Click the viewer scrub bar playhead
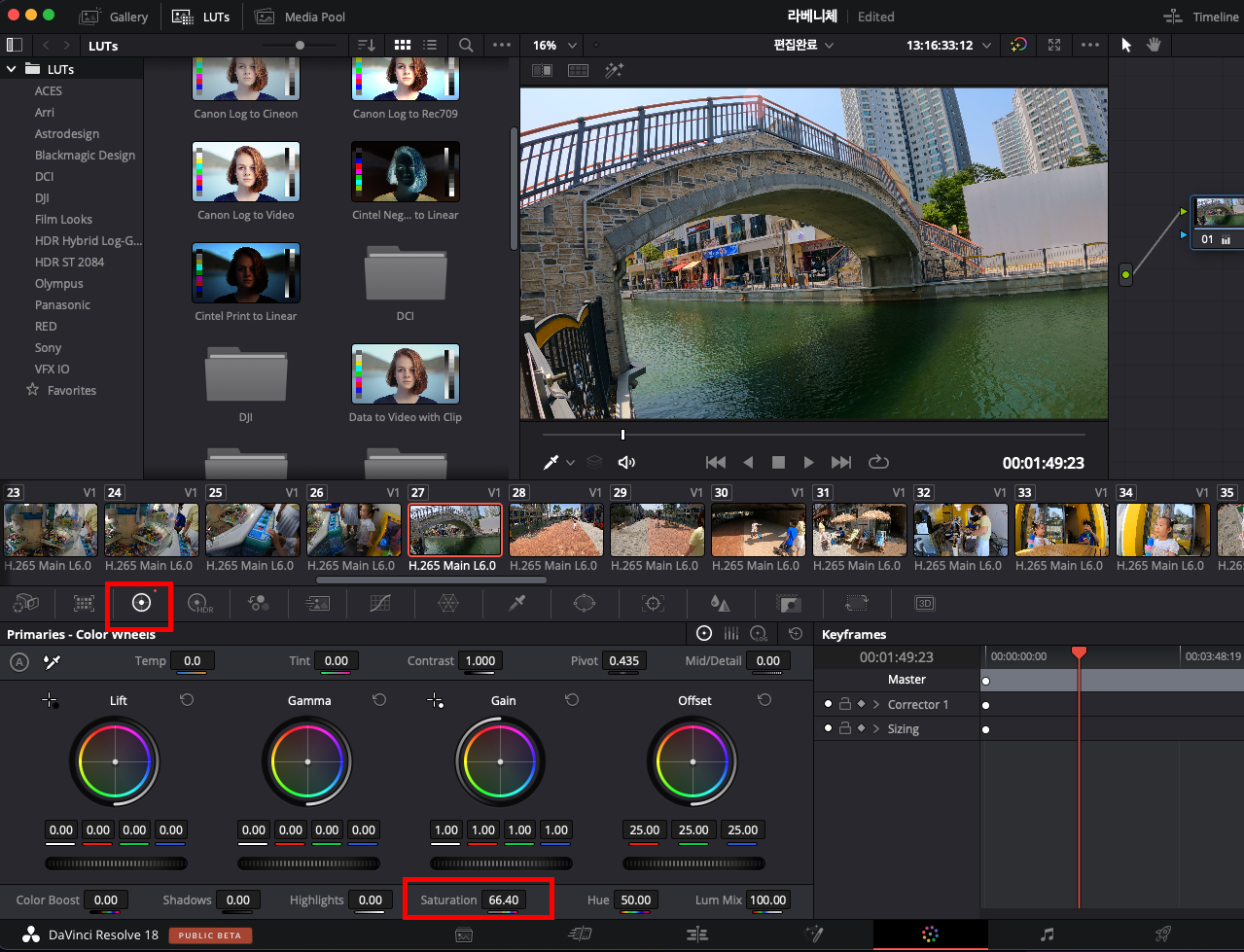 (x=622, y=434)
